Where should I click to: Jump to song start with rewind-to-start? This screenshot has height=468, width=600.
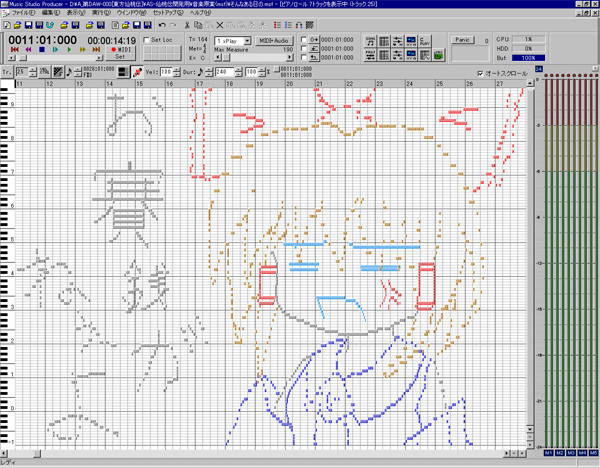point(15,50)
